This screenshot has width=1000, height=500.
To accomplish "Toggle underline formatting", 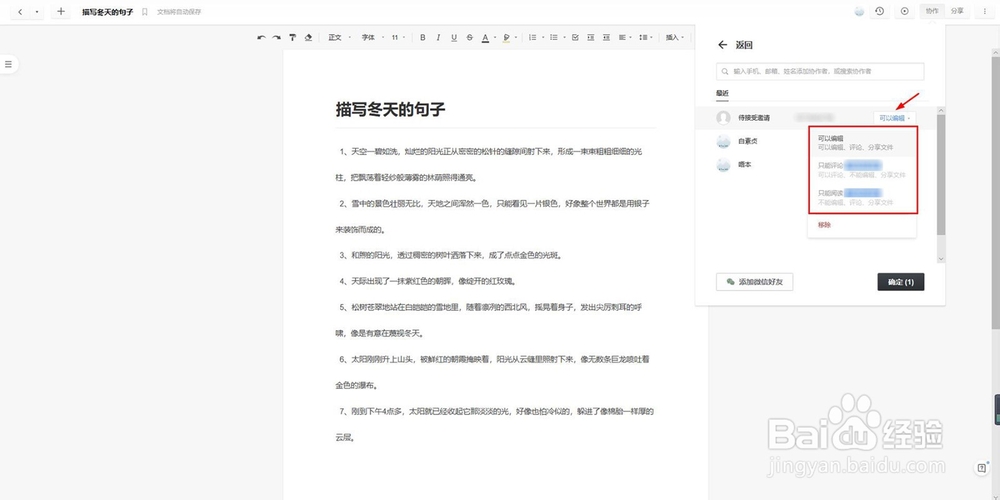I will pos(453,38).
